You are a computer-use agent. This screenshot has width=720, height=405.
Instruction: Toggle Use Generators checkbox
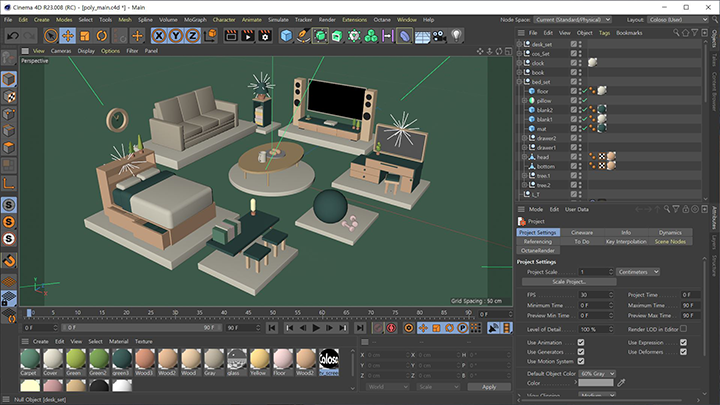point(581,352)
